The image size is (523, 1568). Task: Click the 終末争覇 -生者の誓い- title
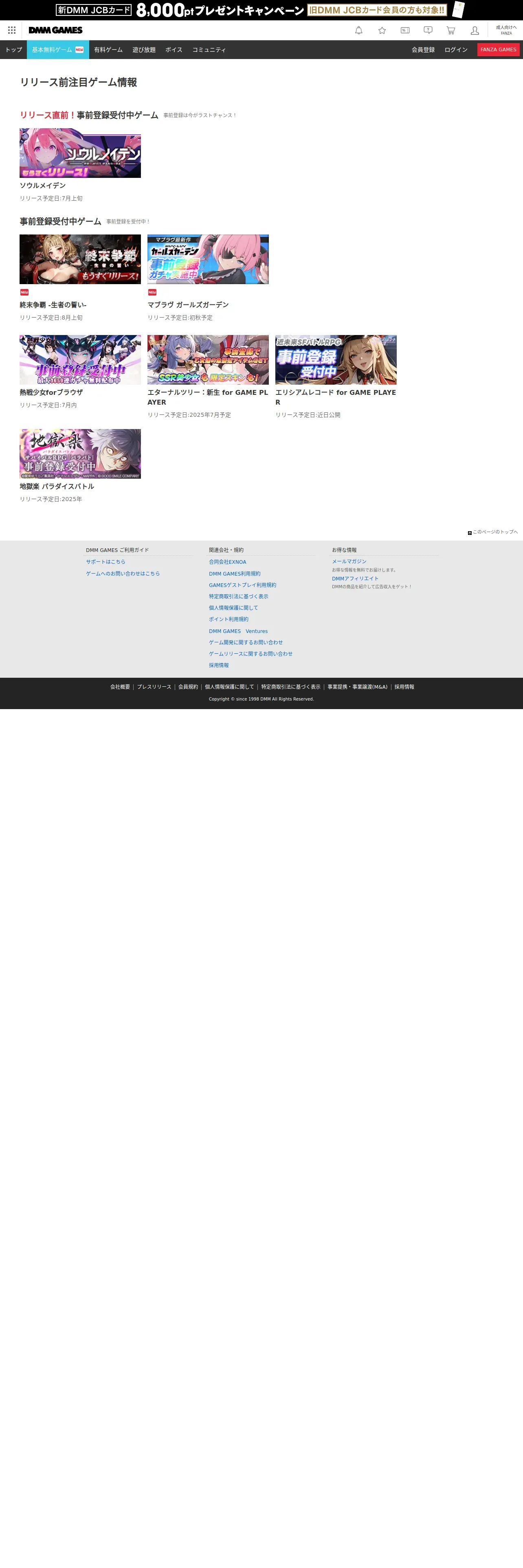(53, 305)
